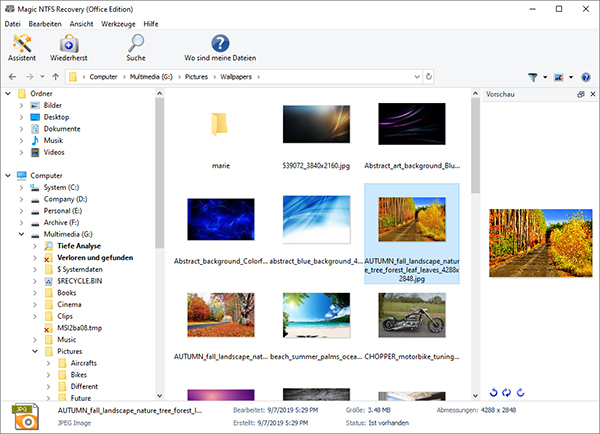600x434 pixels.
Task: Go forward with the right arrow
Action: (29, 77)
